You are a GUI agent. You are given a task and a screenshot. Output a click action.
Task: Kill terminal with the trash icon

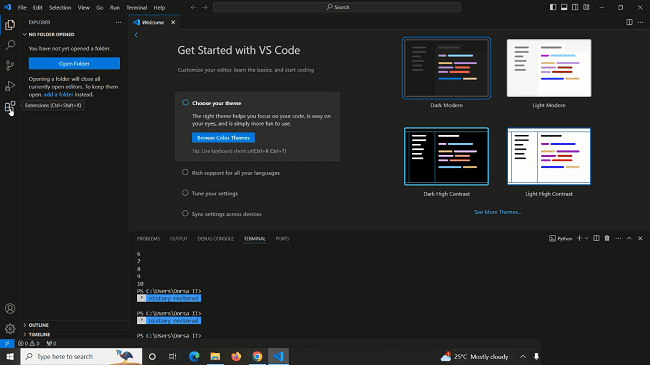pyautogui.click(x=607, y=238)
